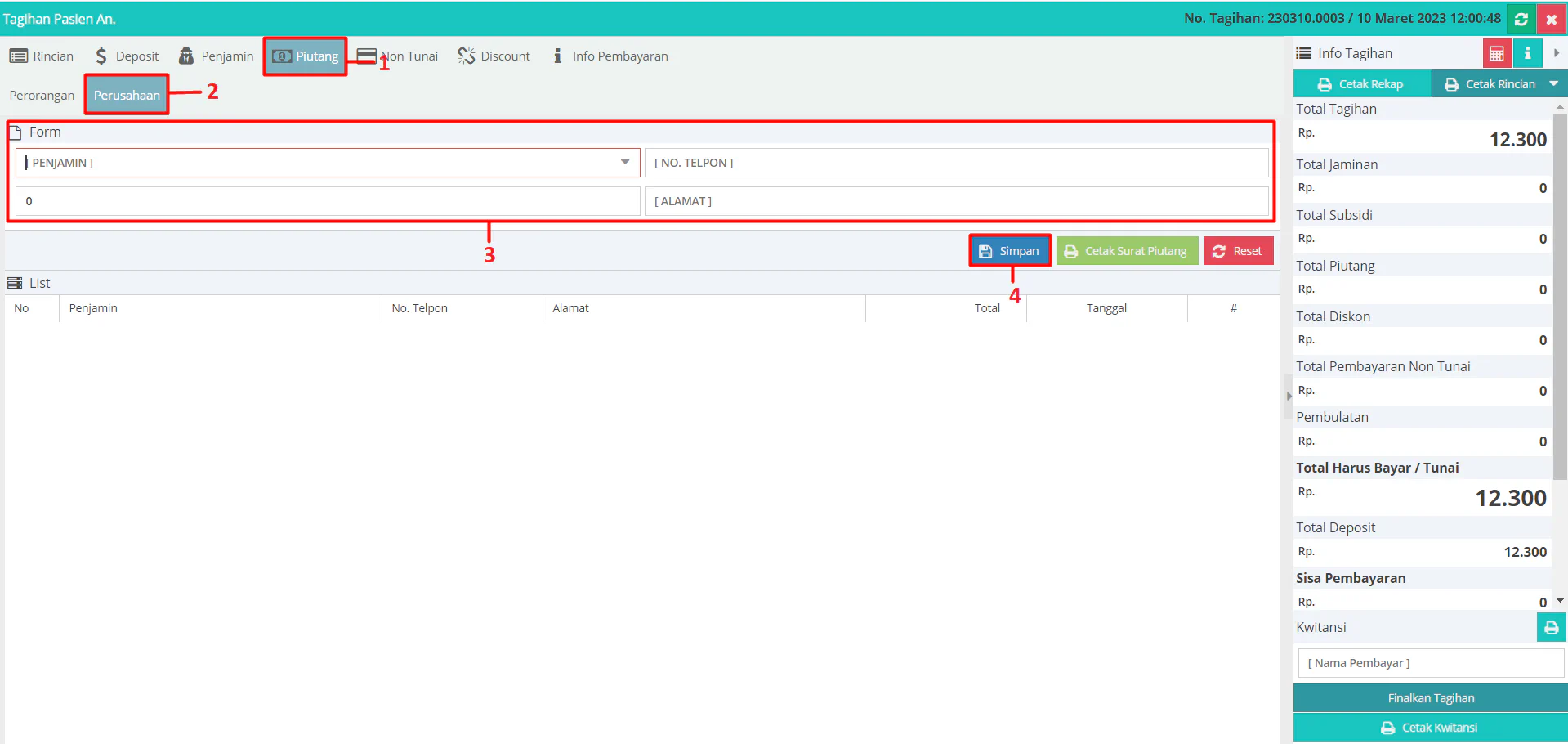1568x744 pixels.
Task: Select the Perusahaan sub-tab
Action: 127,96
